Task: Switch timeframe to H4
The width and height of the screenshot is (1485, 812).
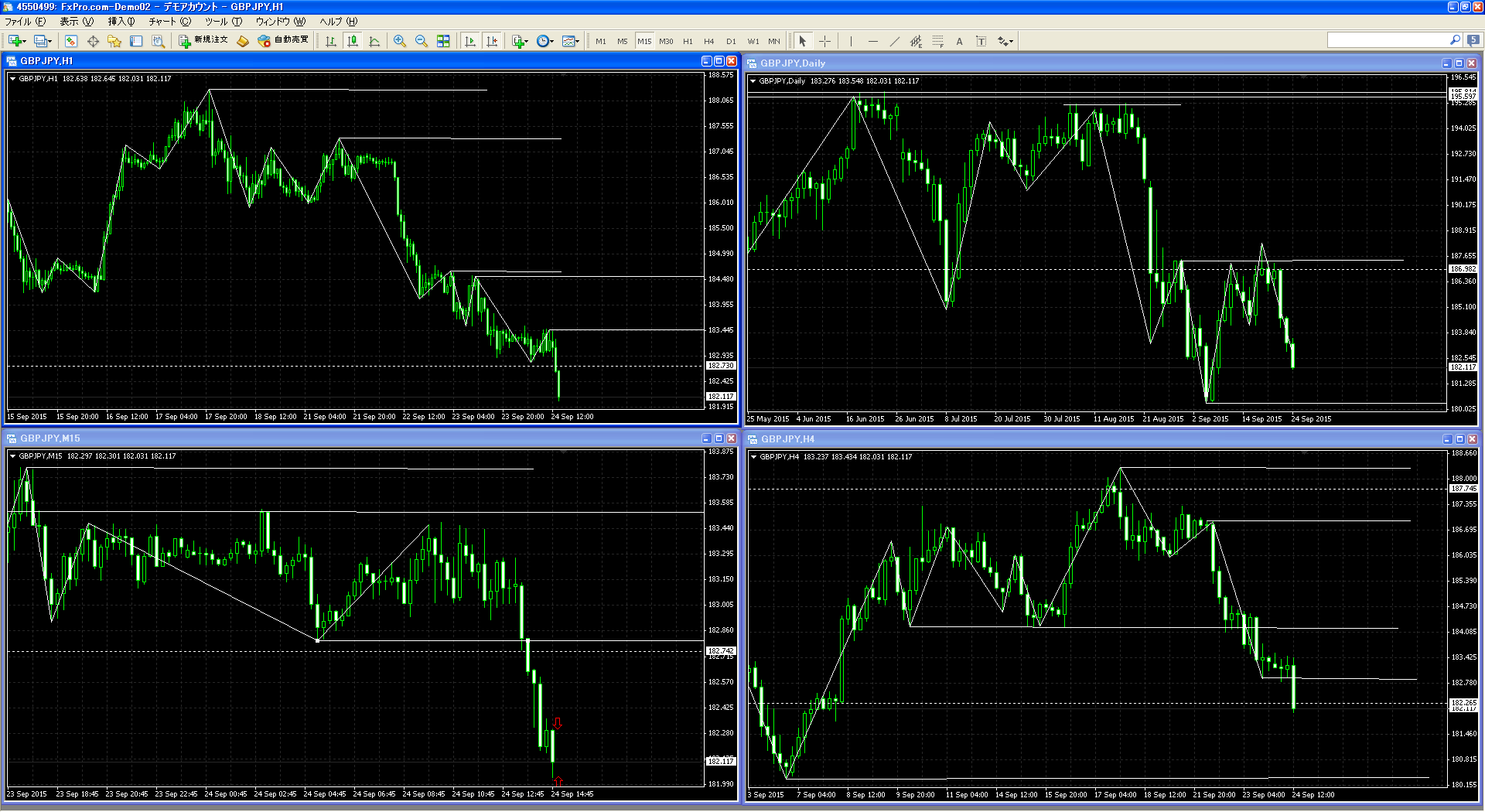Action: [708, 41]
